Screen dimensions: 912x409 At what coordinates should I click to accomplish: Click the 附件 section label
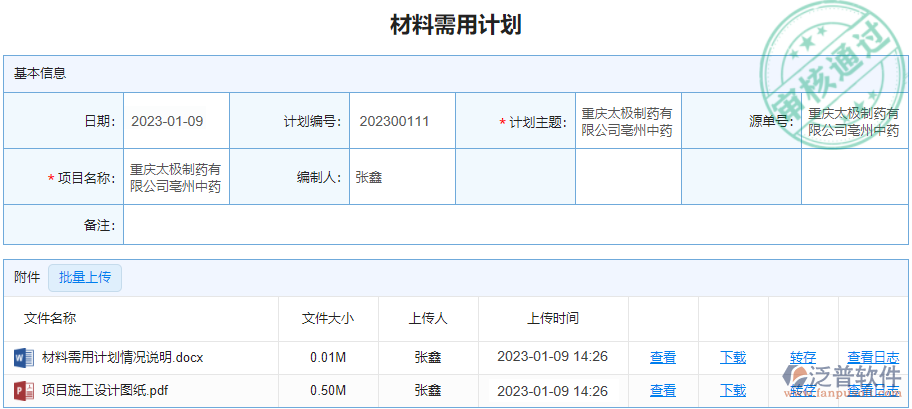click(27, 278)
